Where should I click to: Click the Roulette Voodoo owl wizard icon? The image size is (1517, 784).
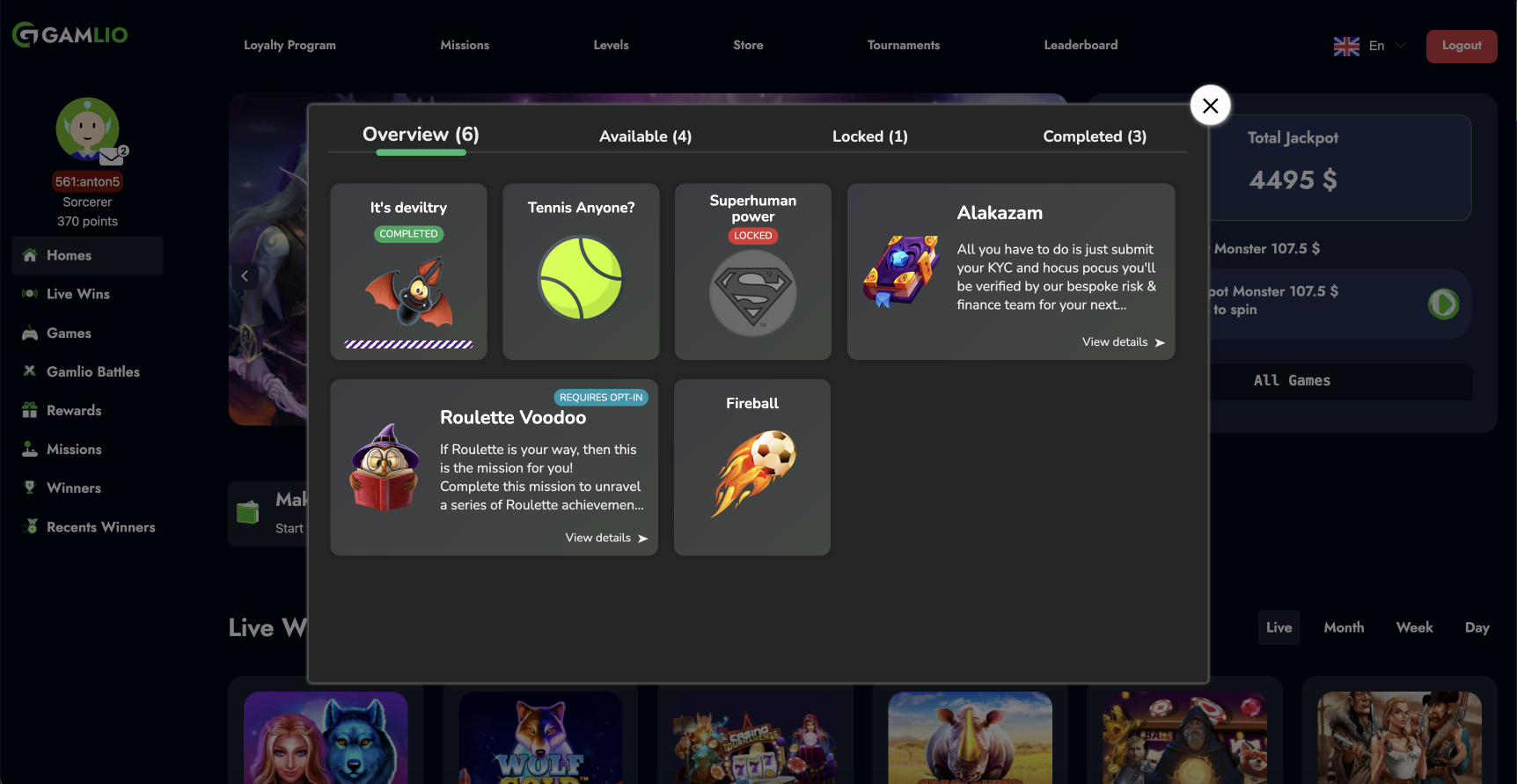click(x=385, y=467)
